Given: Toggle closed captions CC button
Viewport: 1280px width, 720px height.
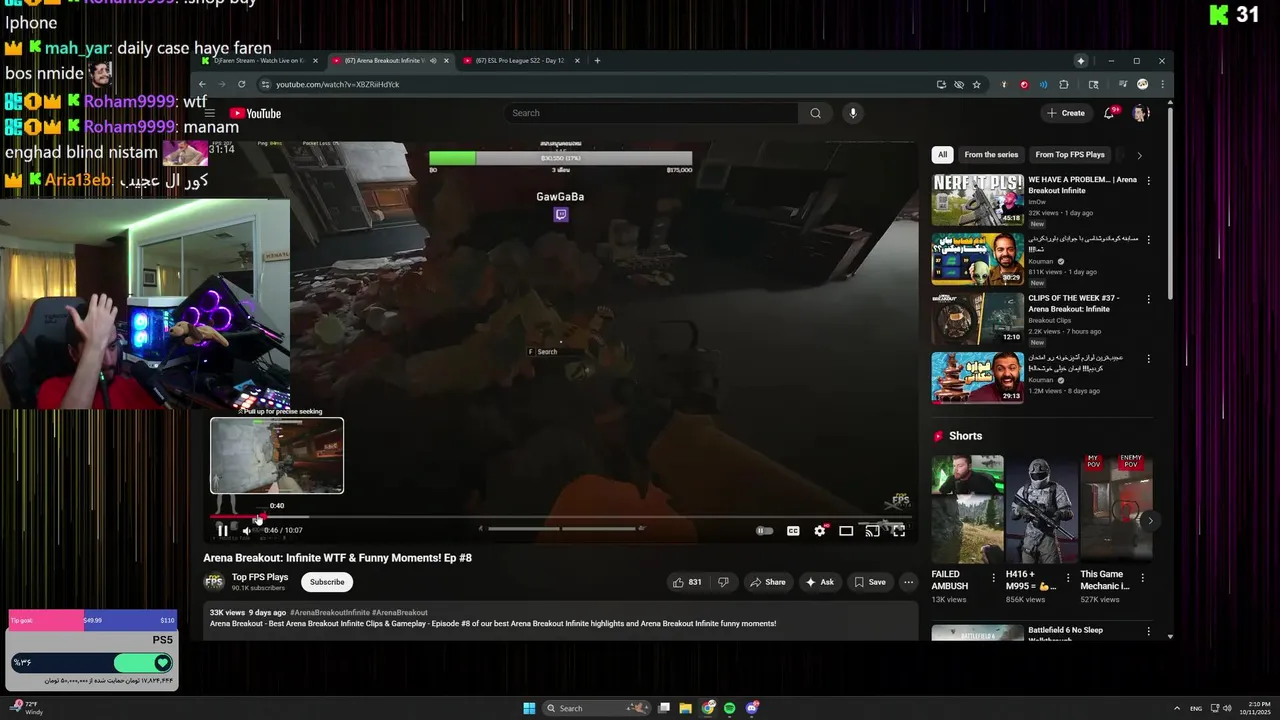Looking at the screenshot, I should coord(793,531).
